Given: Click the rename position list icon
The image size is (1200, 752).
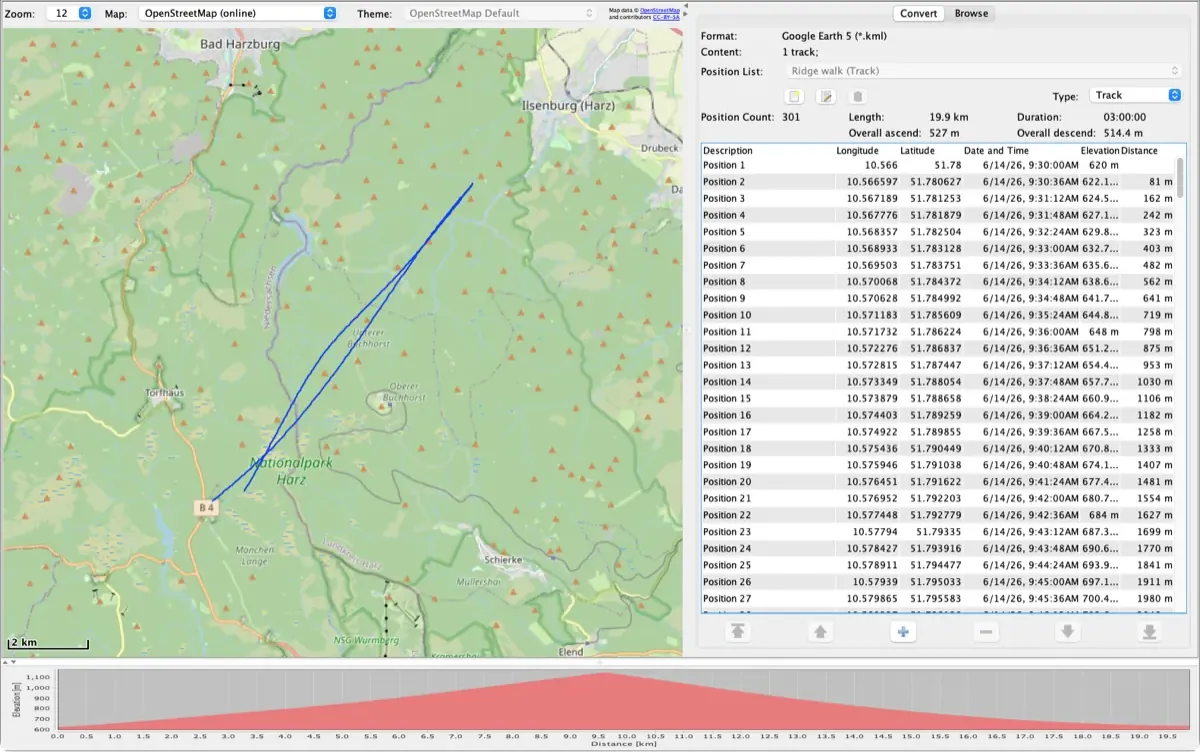Looking at the screenshot, I should (x=826, y=96).
